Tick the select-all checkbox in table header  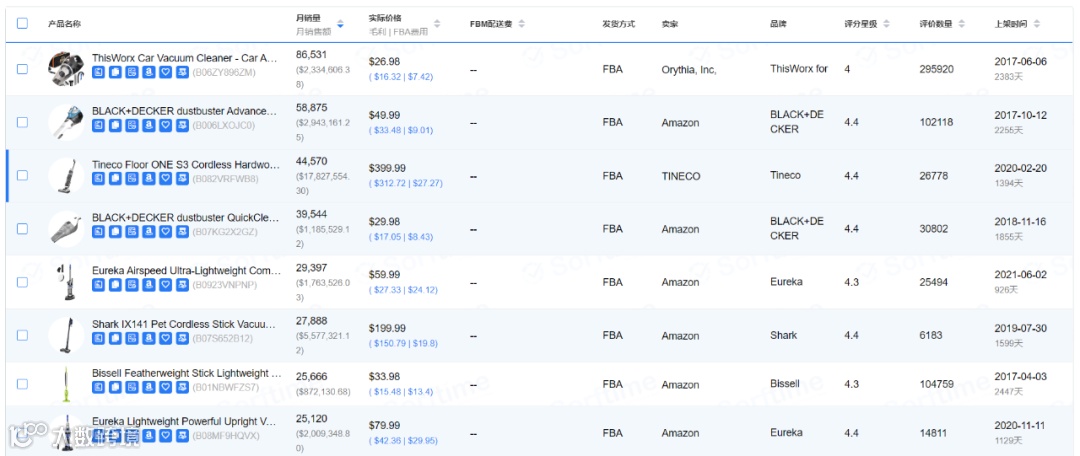click(22, 23)
